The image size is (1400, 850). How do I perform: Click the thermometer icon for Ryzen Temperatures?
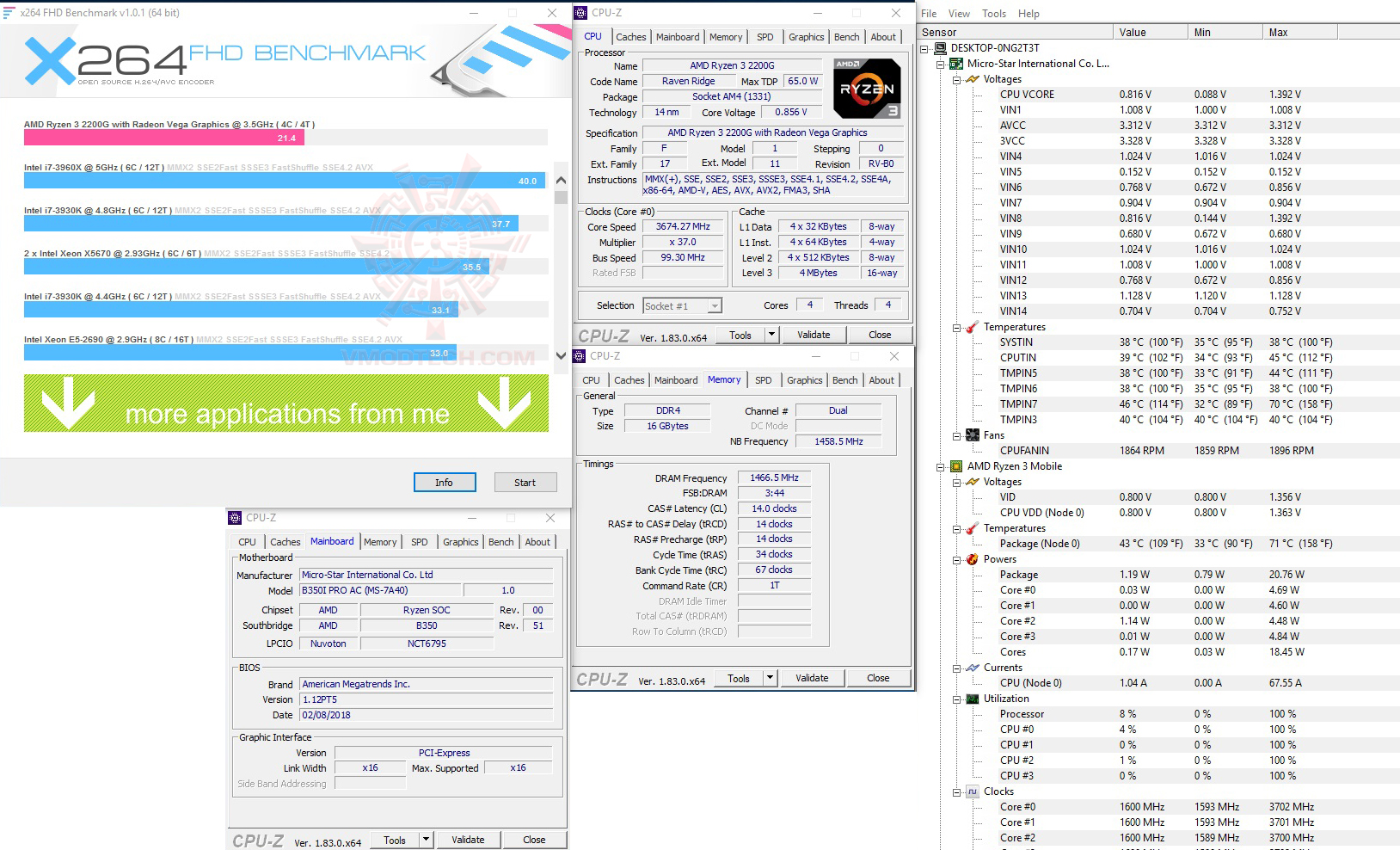(973, 528)
